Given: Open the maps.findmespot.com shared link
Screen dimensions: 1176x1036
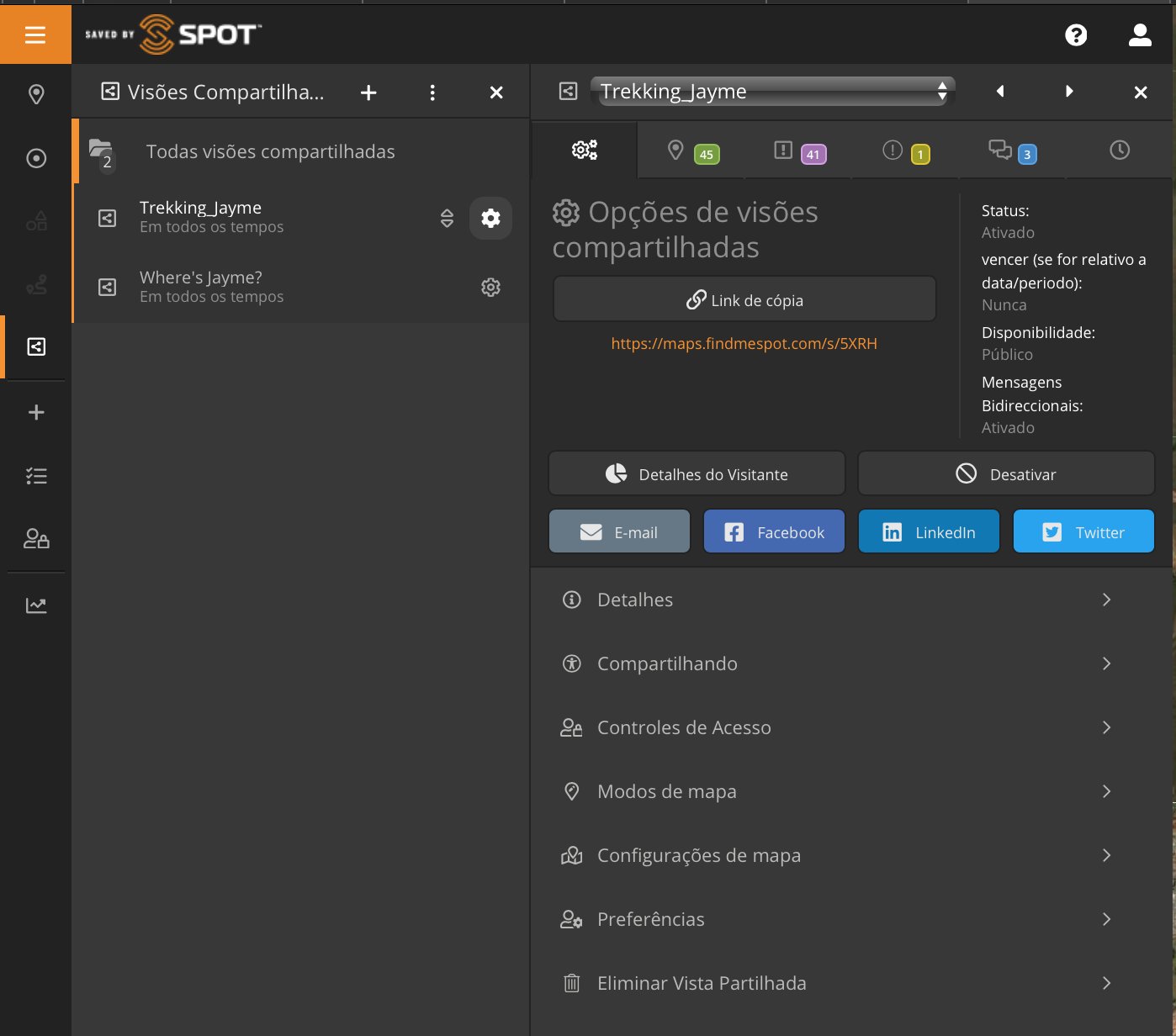Looking at the screenshot, I should pyautogui.click(x=744, y=343).
